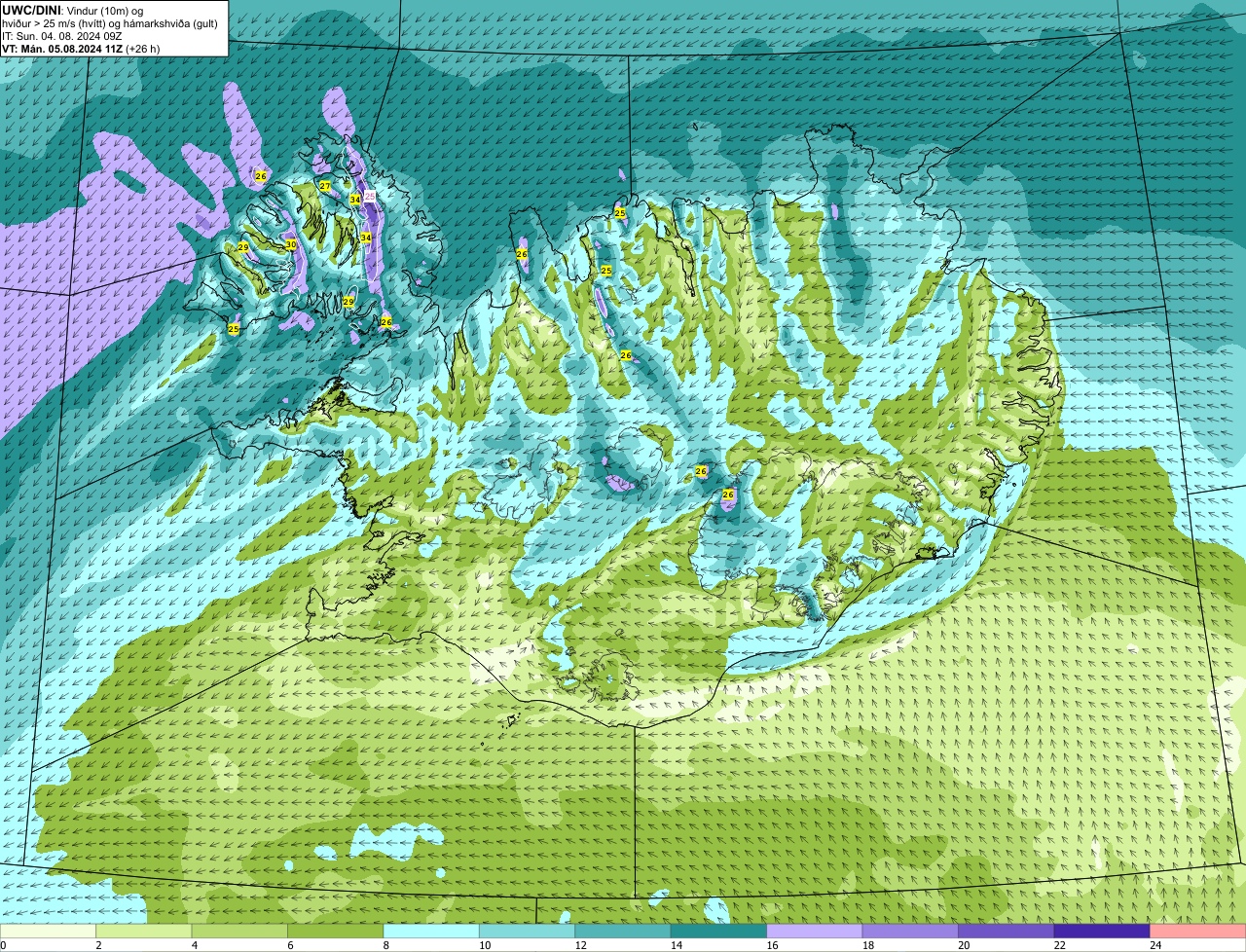Select the 2–4 m/s legend color swatch
Image resolution: width=1246 pixels, height=952 pixels.
click(x=145, y=932)
